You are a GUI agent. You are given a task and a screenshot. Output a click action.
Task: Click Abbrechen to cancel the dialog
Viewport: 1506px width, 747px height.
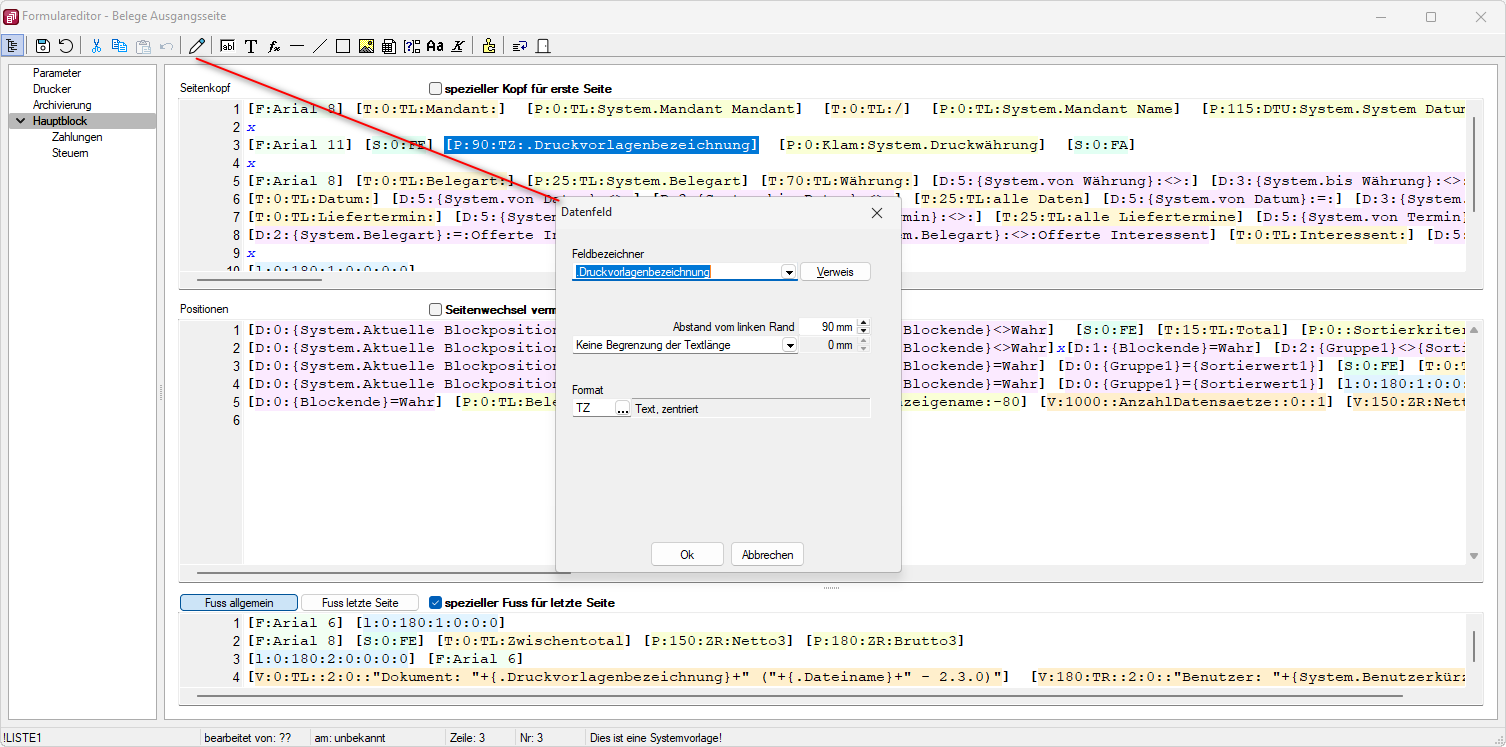[x=768, y=555]
